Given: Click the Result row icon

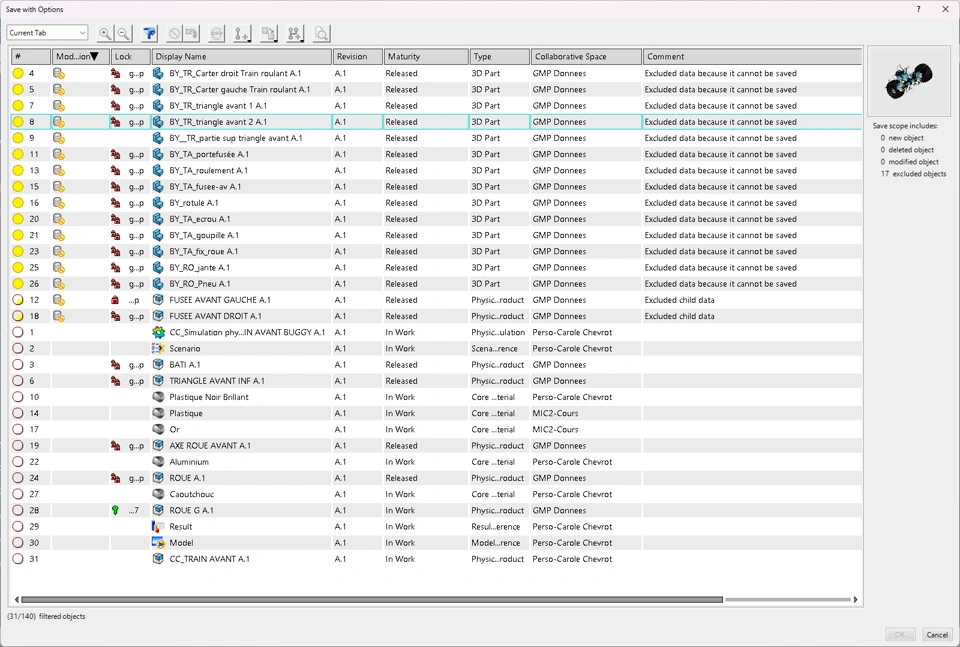Looking at the screenshot, I should click(158, 526).
